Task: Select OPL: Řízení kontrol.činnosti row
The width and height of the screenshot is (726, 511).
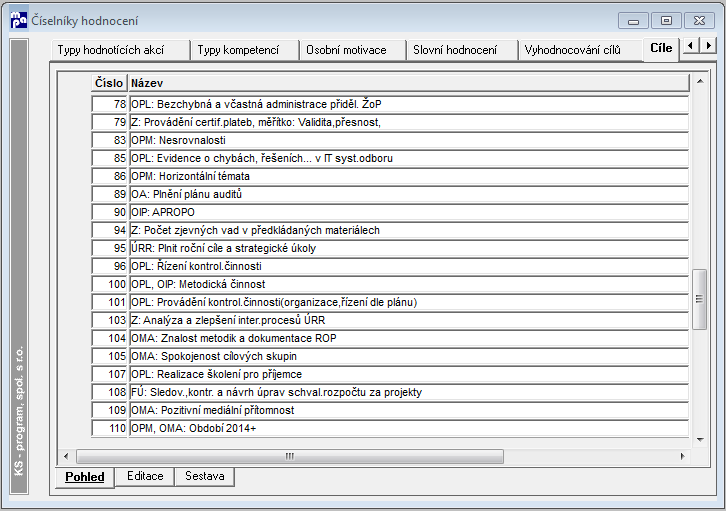Action: tap(390, 267)
